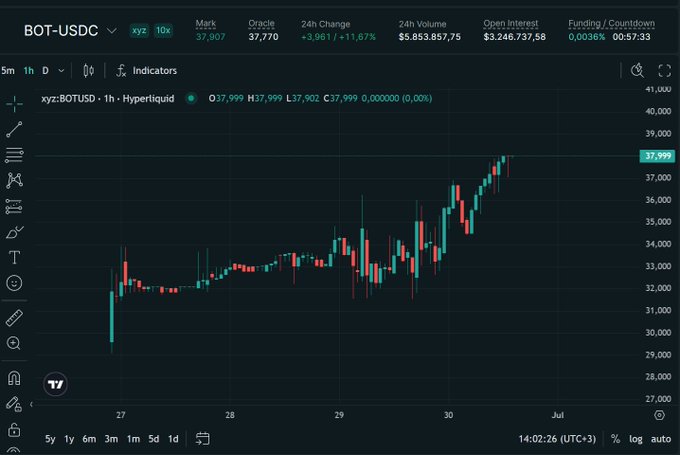
Task: Click the 35,000 price axis label
Action: 658,222
